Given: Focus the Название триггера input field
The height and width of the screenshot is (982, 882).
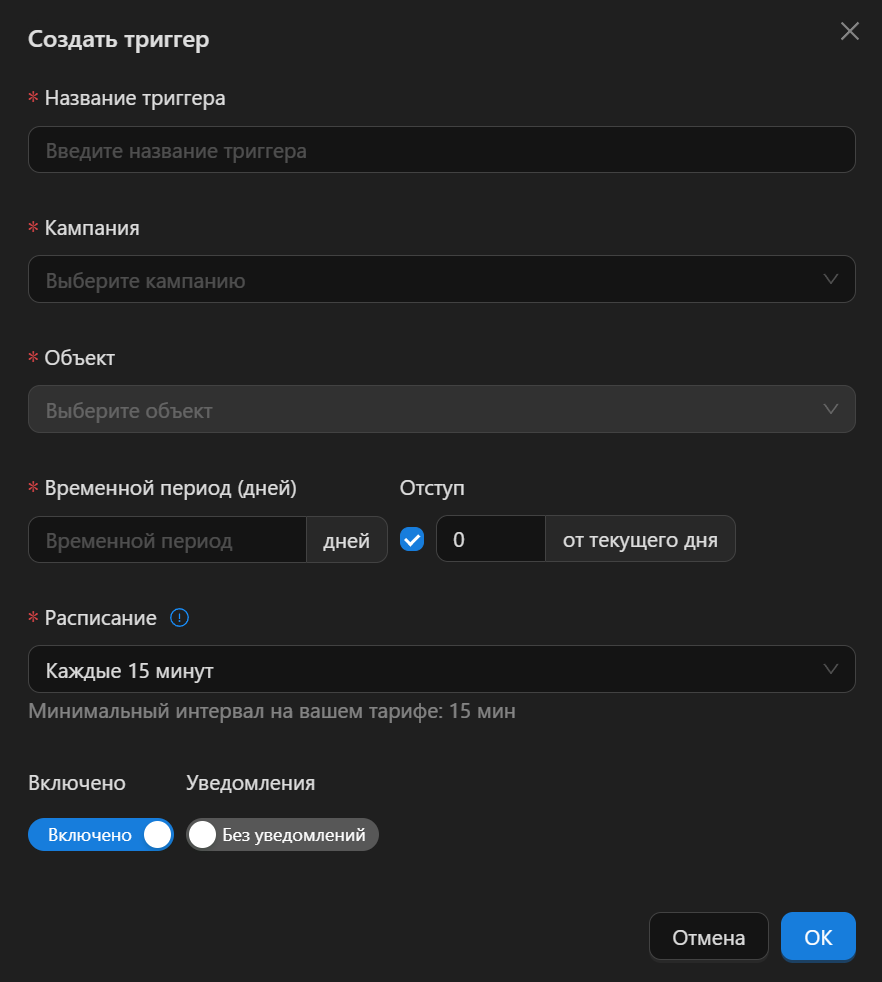Looking at the screenshot, I should click(442, 150).
